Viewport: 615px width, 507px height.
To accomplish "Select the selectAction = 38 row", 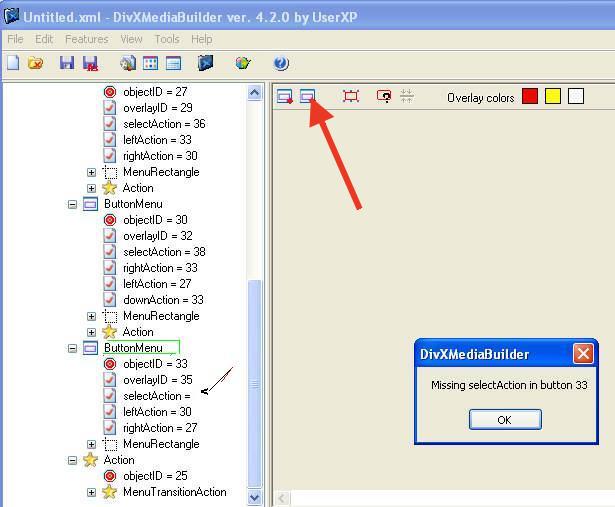I will 164,252.
